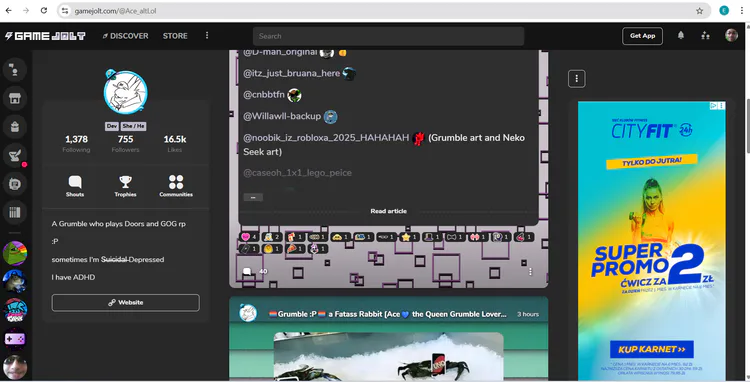Image resolution: width=750 pixels, height=382 pixels.
Task: Focus the Search input field
Action: click(388, 36)
